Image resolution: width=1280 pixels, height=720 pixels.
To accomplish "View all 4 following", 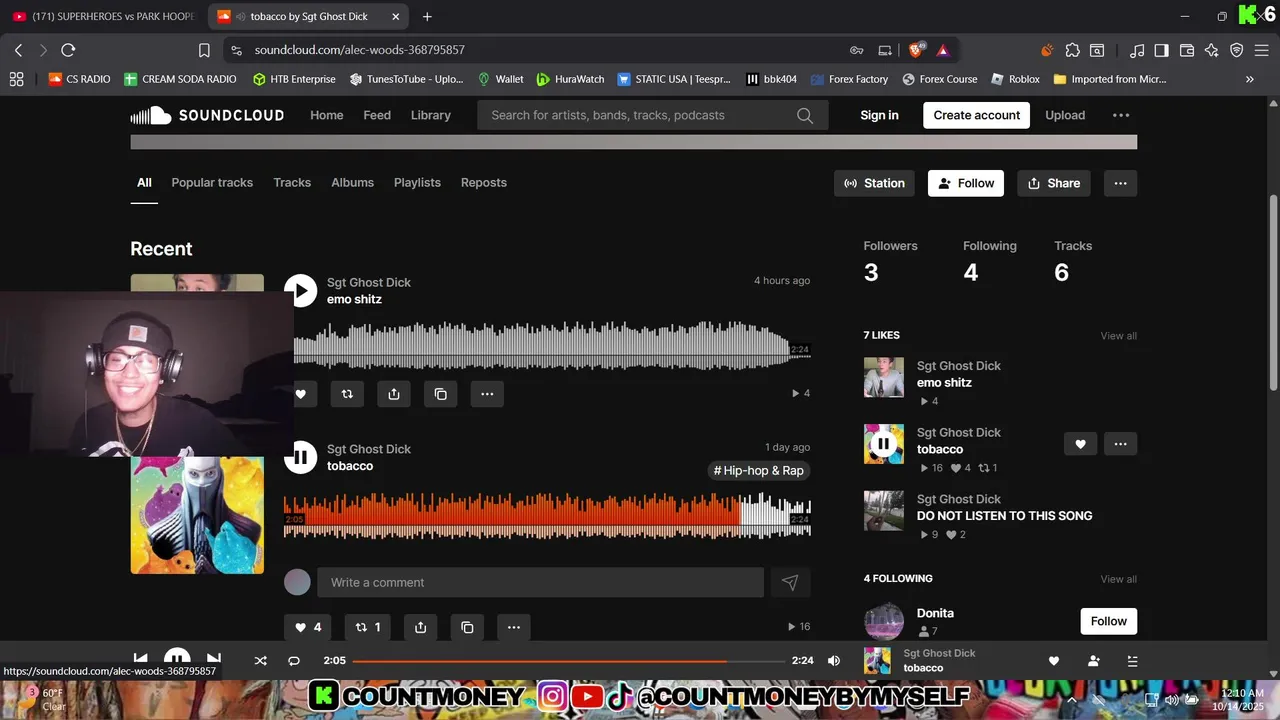I will coord(1118,579).
